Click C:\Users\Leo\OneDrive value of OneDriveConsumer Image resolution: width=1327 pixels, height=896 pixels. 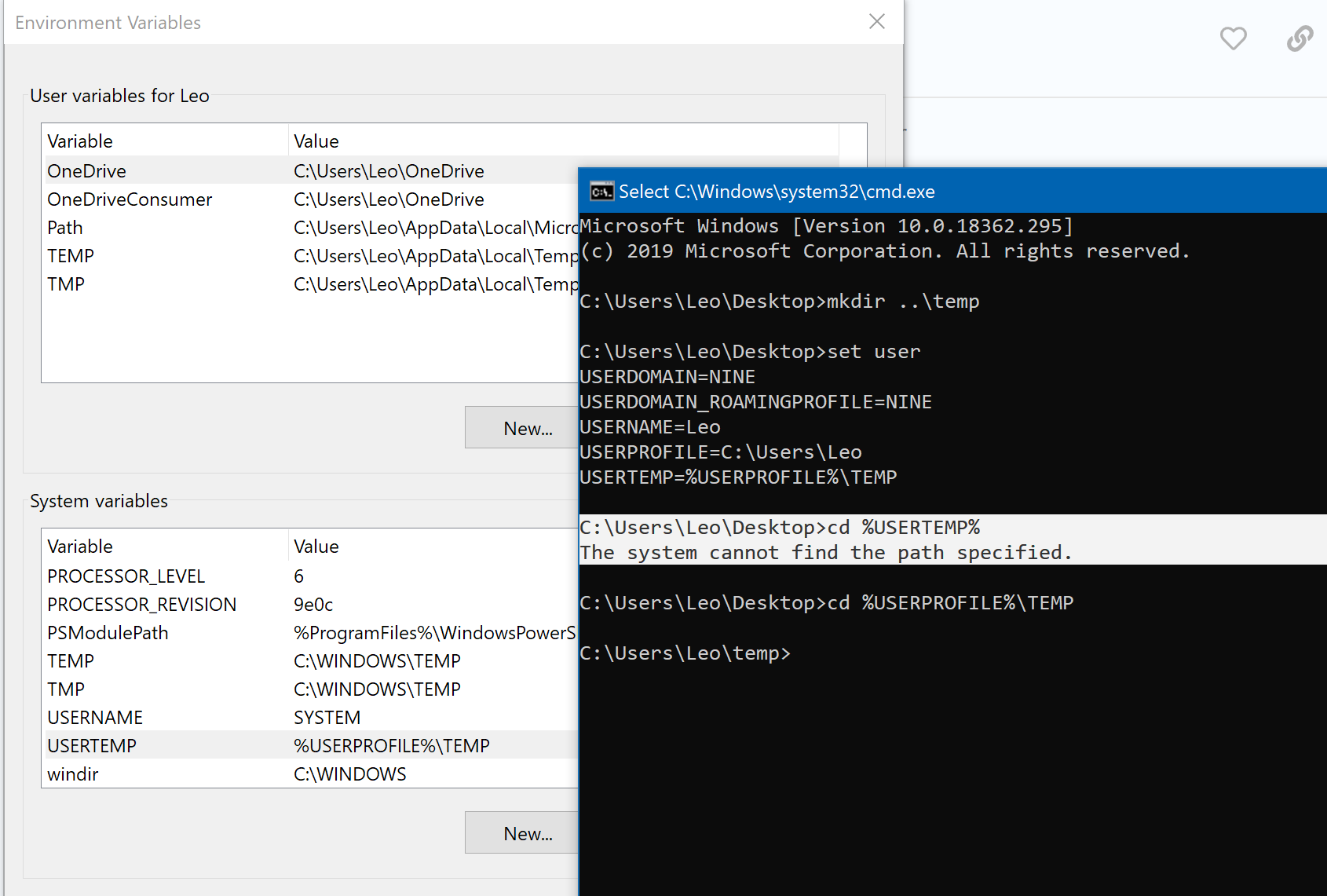click(389, 199)
